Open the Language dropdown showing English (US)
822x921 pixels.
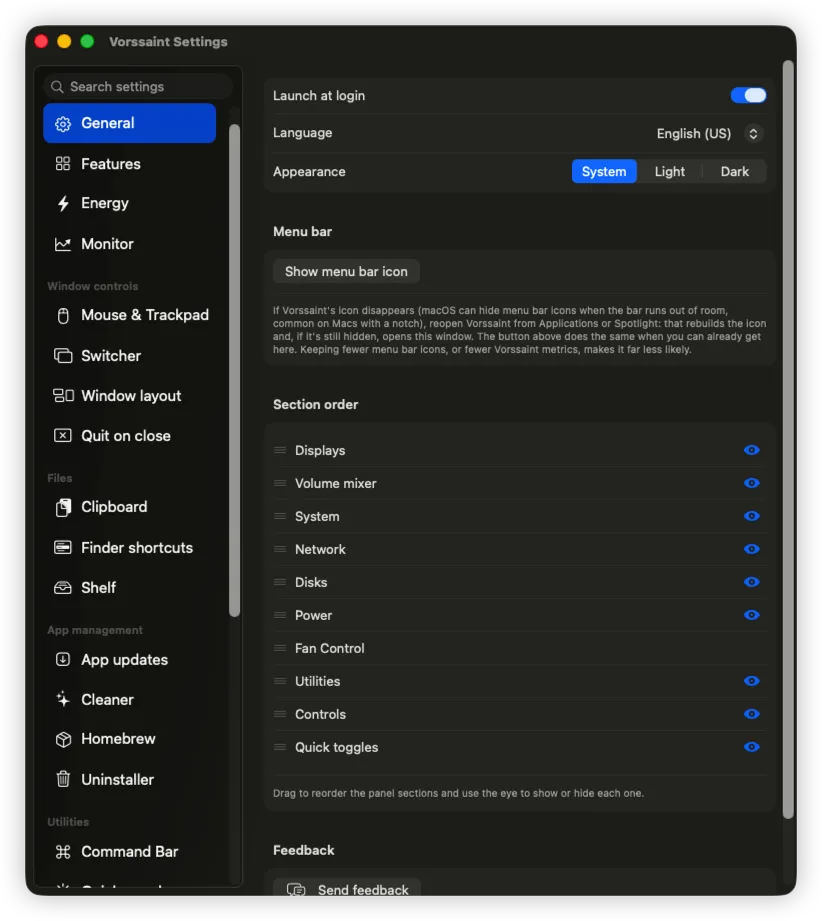[x=709, y=134]
